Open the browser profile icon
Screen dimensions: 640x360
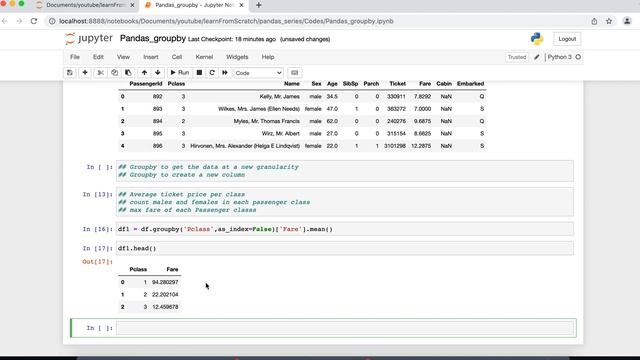627,21
